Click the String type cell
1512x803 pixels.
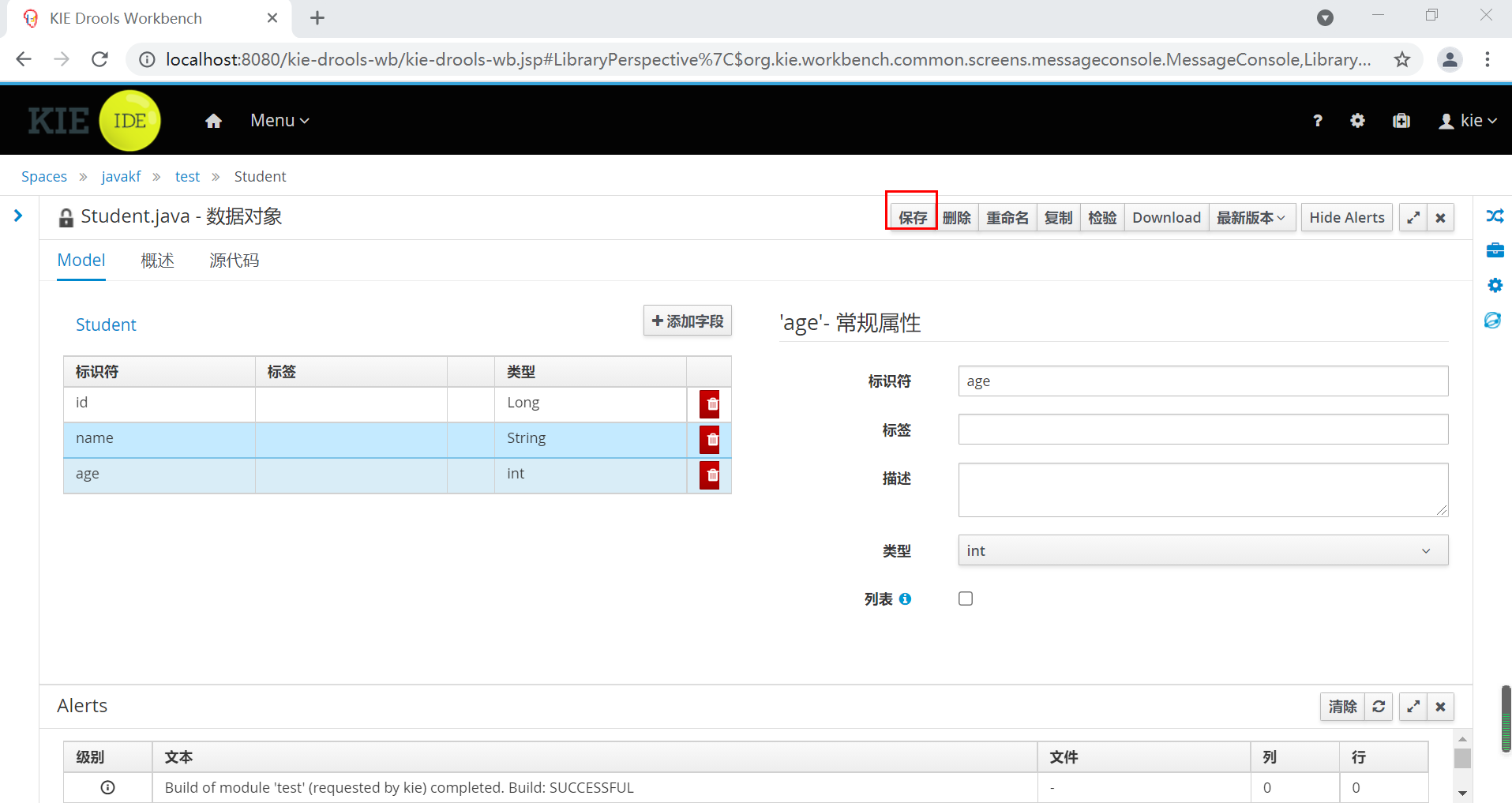point(591,439)
